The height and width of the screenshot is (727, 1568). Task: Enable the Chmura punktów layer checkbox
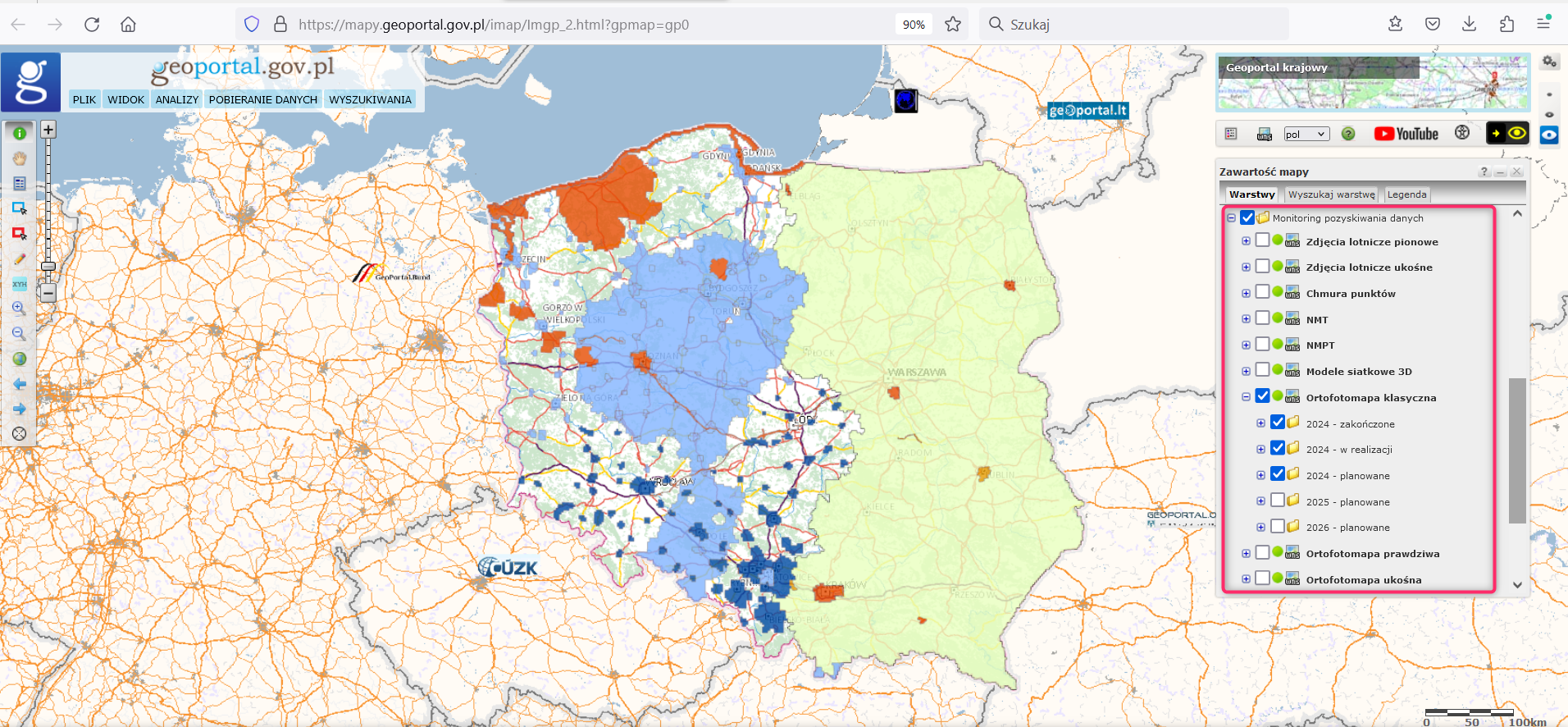point(1262,292)
